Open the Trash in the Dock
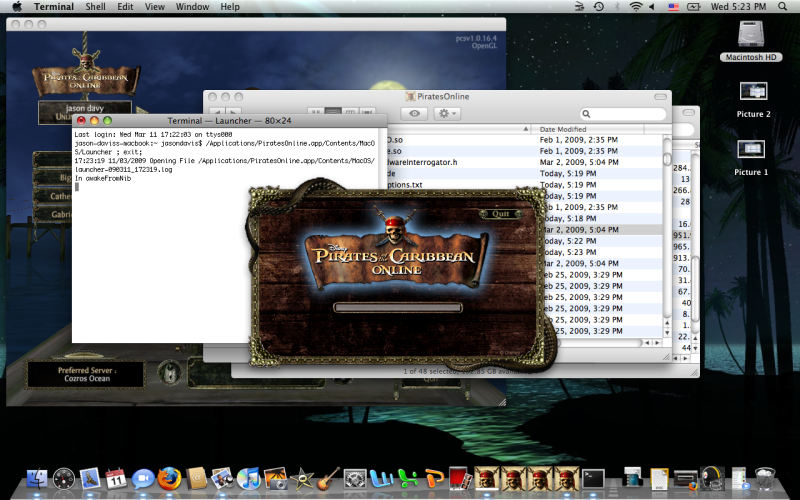Image resolution: width=800 pixels, height=500 pixels. coord(765,479)
